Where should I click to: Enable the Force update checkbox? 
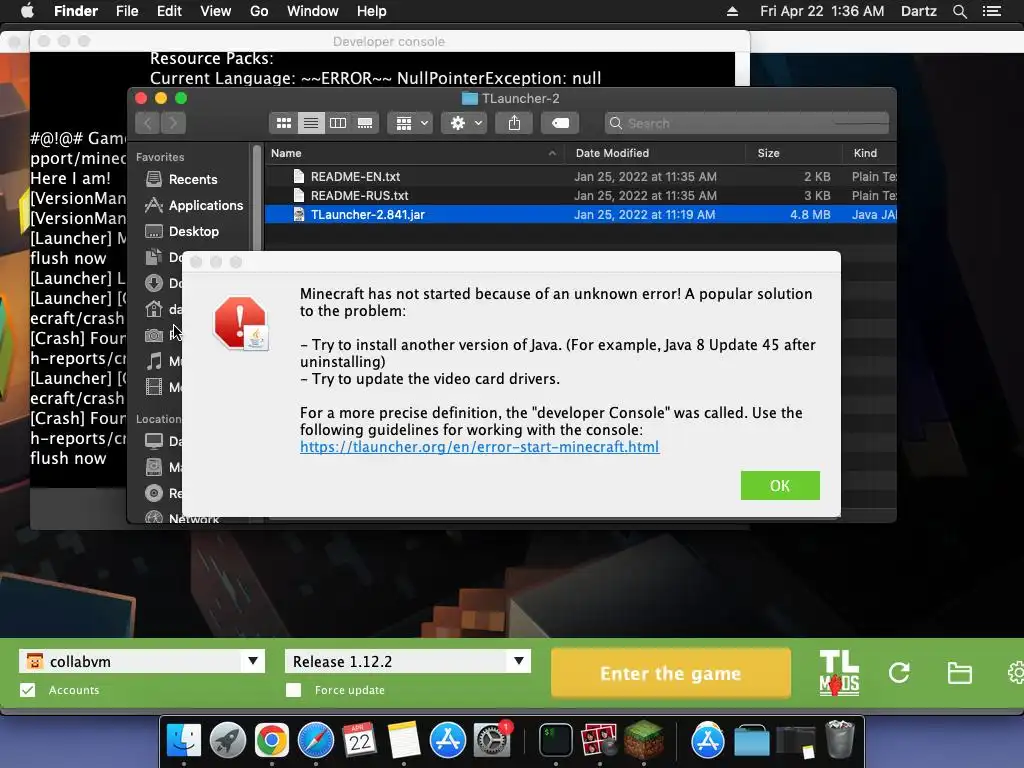(293, 690)
